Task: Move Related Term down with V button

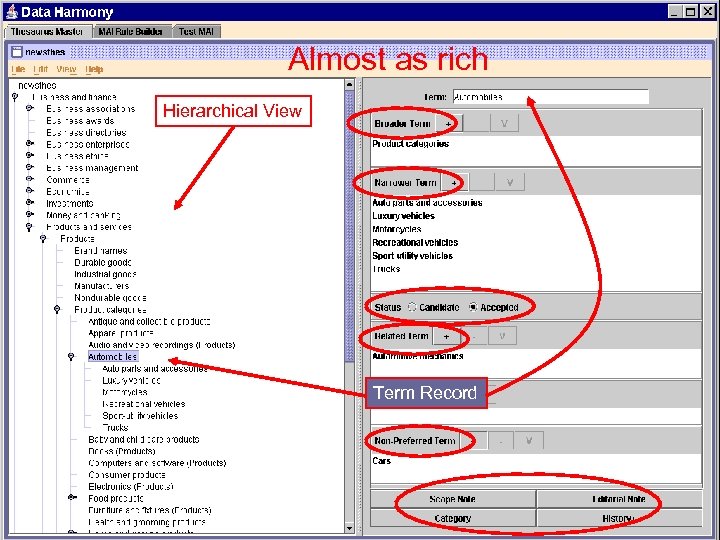Action: click(502, 336)
